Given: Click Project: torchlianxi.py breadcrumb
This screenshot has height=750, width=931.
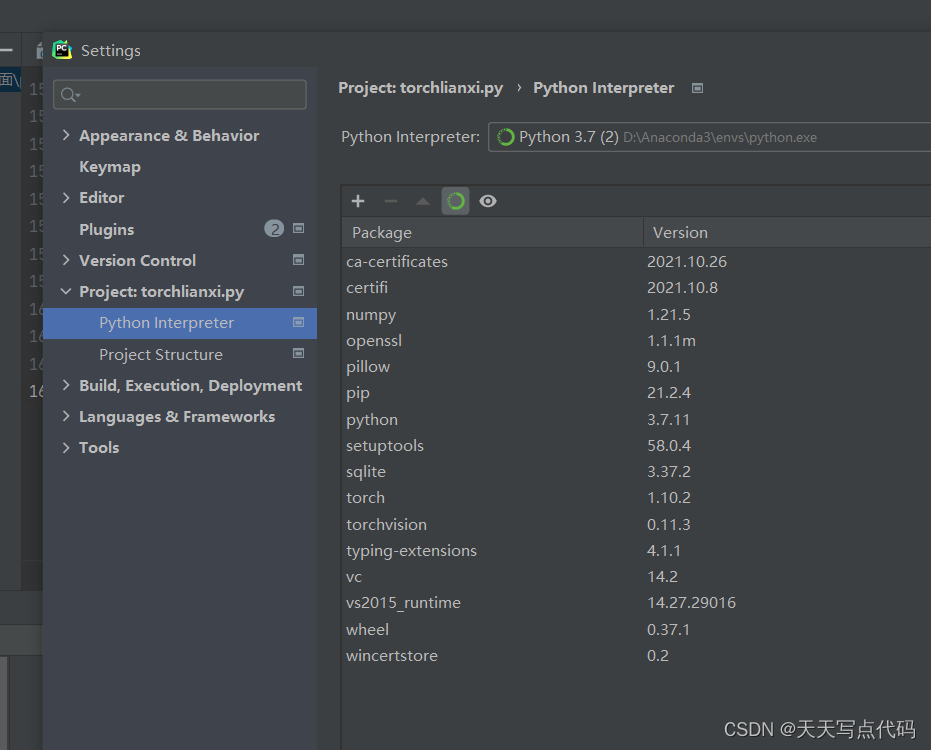Looking at the screenshot, I should [x=420, y=88].
